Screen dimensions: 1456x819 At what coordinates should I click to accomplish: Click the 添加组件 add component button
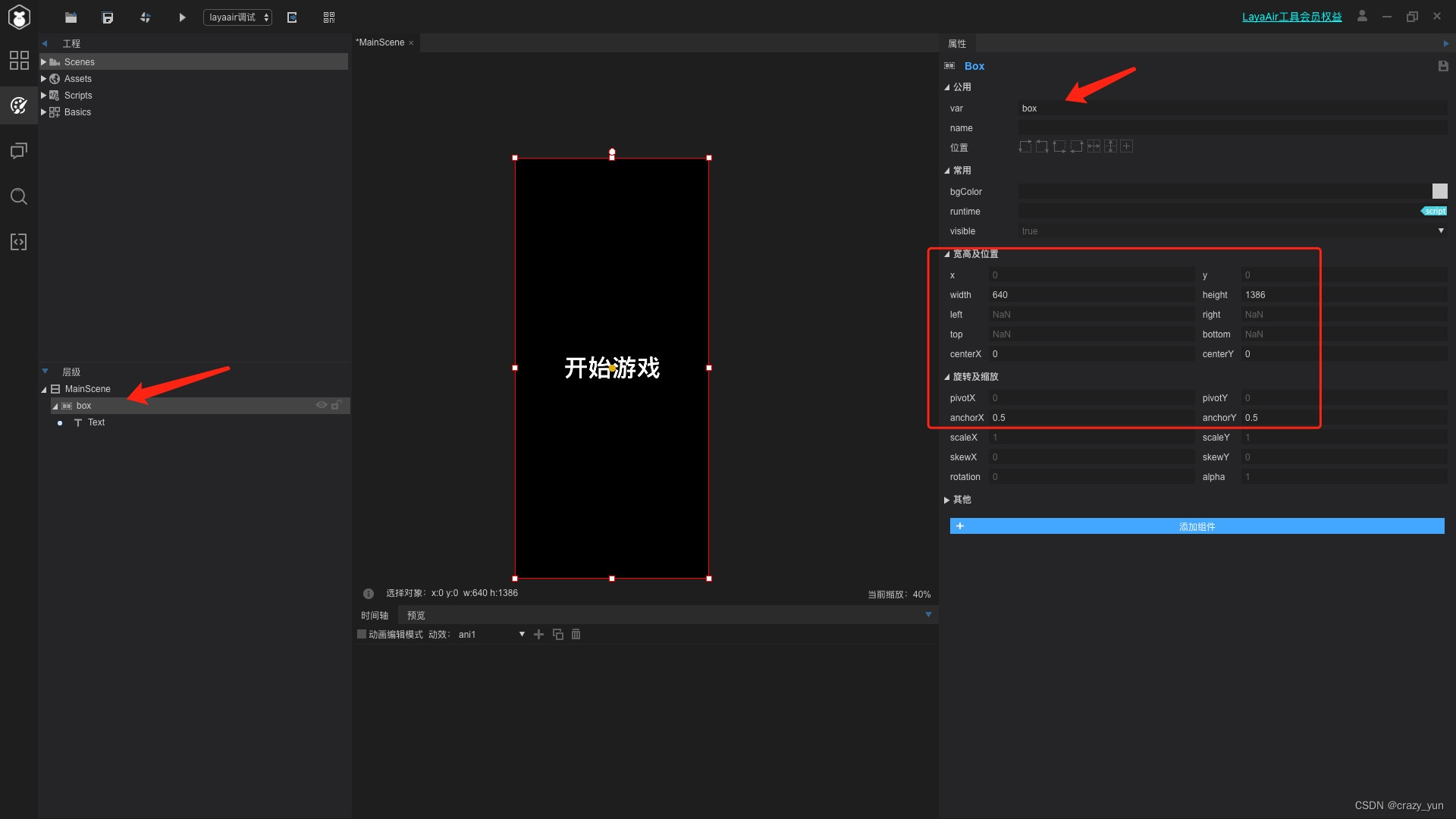coord(1197,526)
